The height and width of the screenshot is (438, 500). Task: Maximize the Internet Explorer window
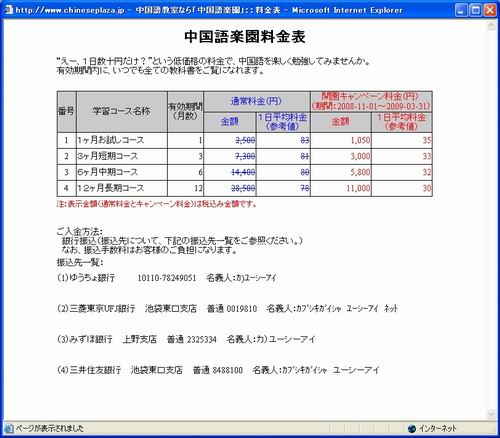point(475,10)
